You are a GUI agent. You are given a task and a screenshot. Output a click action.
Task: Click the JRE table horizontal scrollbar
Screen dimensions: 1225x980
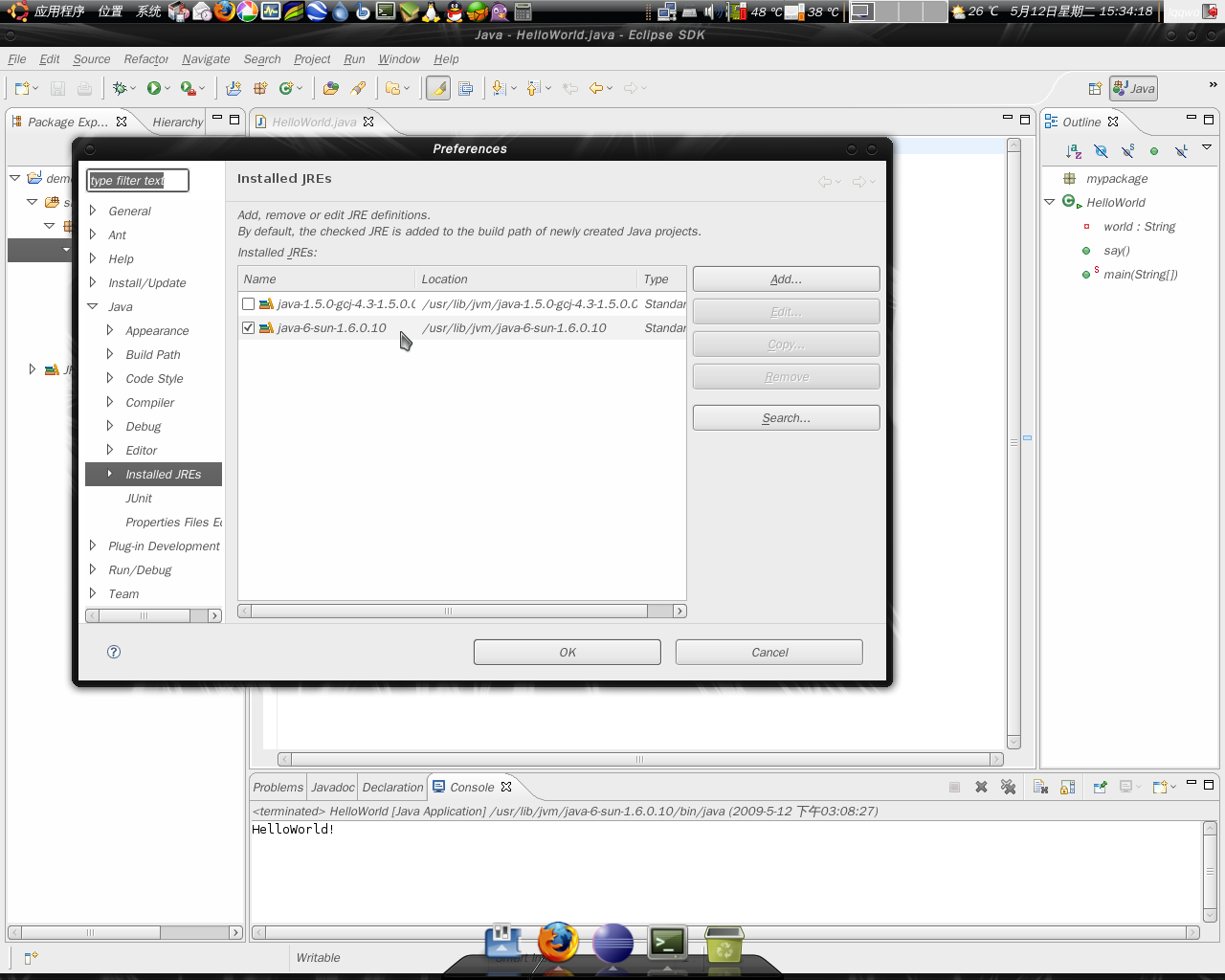click(x=461, y=611)
